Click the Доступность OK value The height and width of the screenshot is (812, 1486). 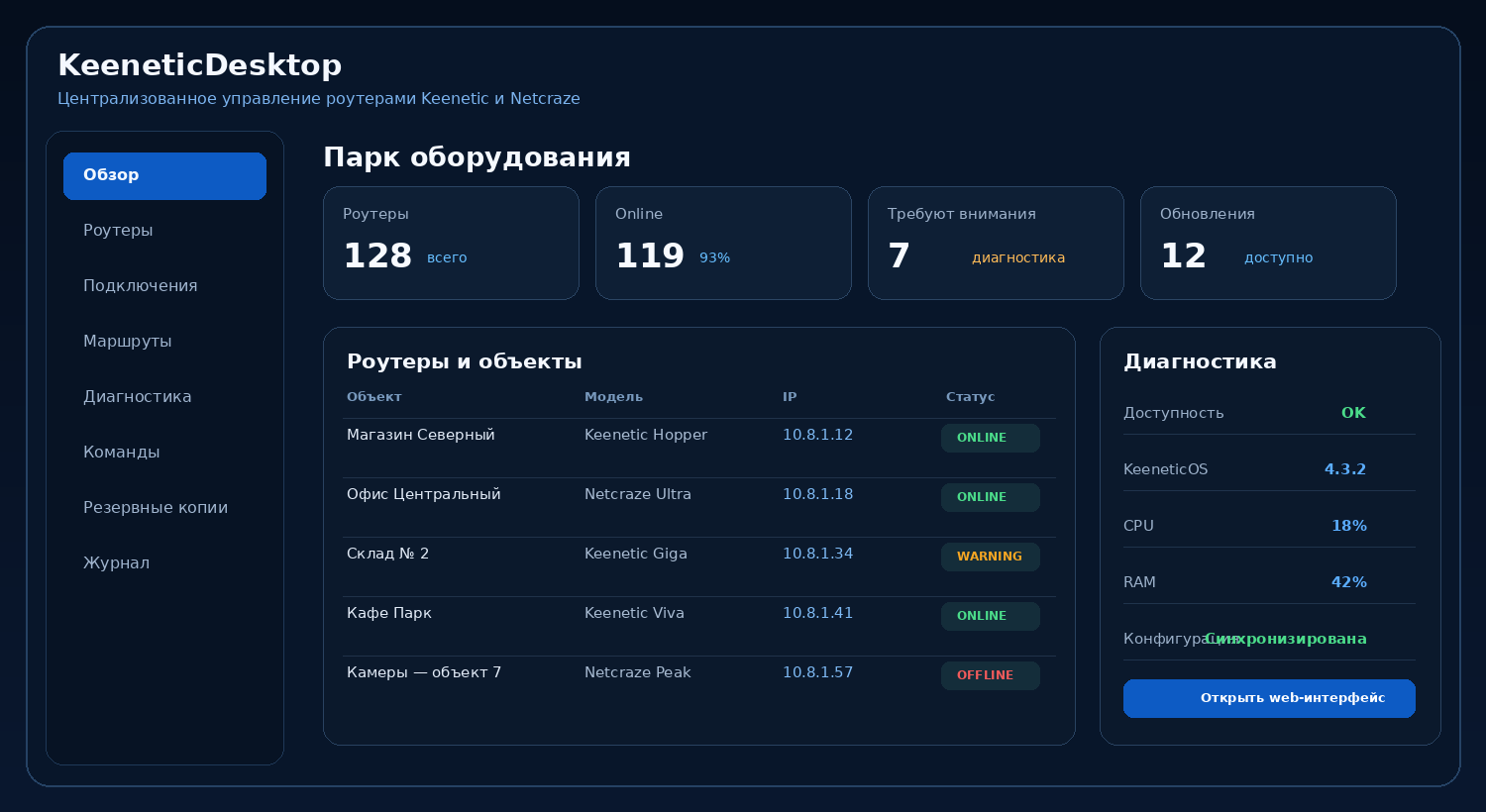click(1353, 413)
